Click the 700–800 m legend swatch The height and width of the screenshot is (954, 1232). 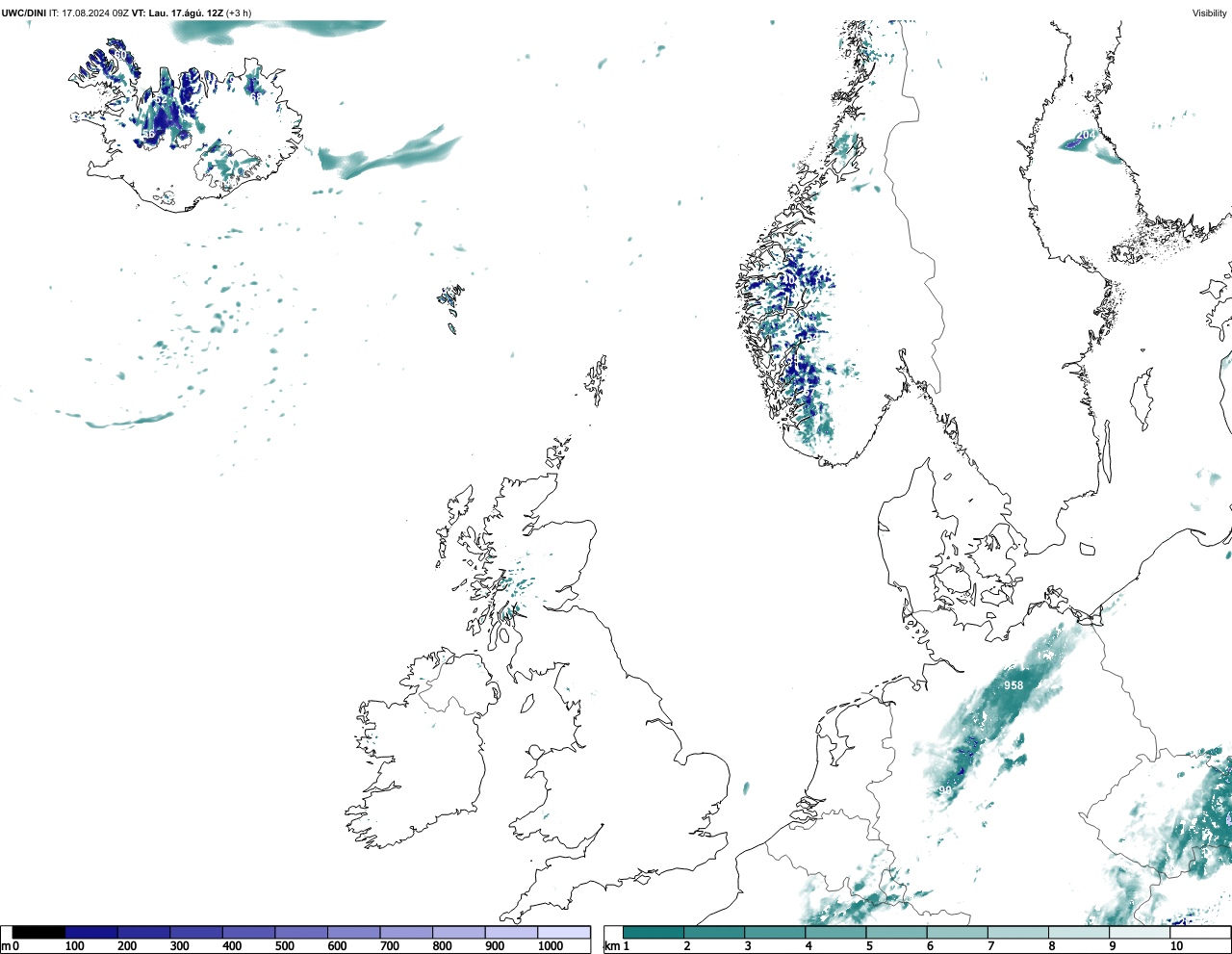[x=406, y=932]
